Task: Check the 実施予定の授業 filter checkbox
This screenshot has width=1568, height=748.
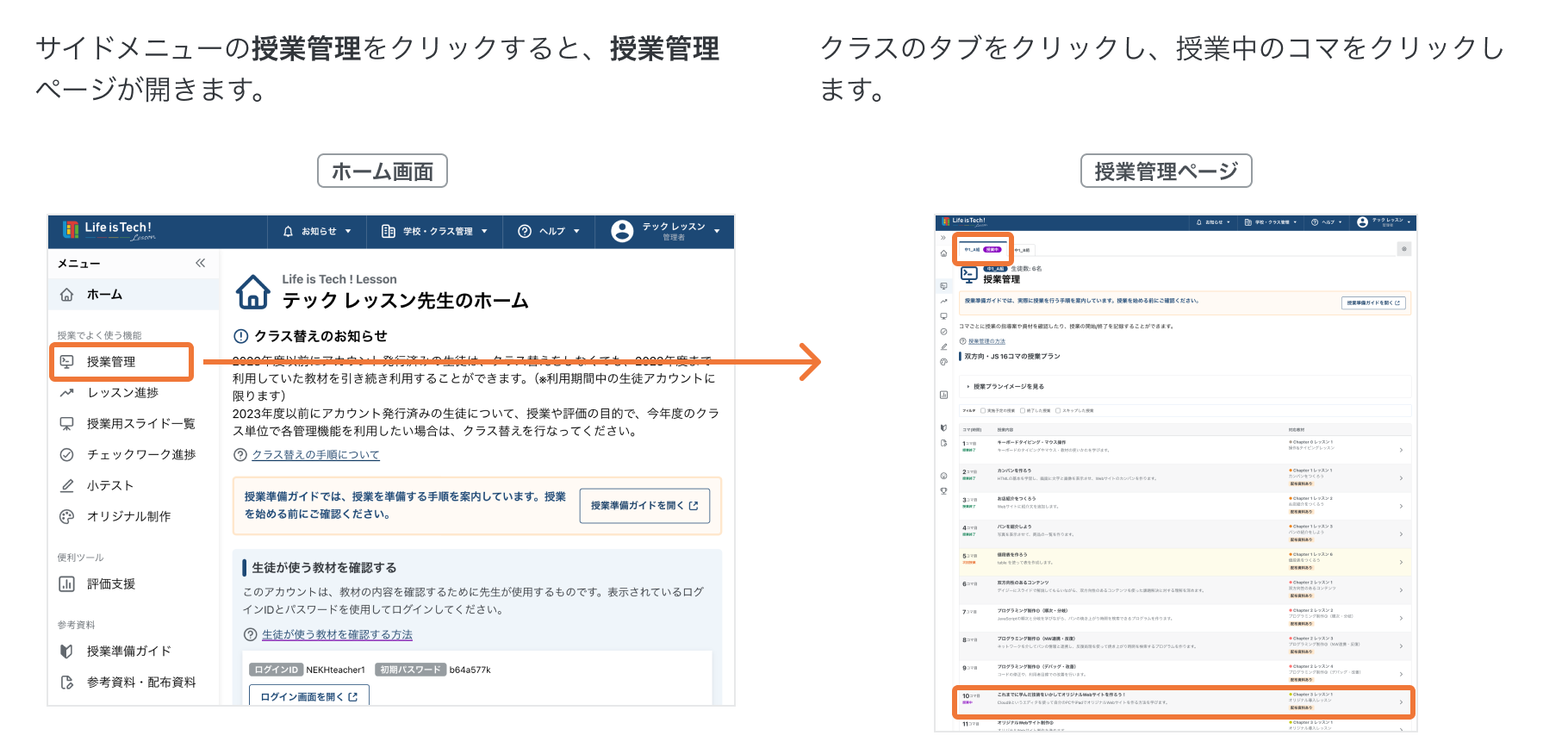Action: coord(983,410)
